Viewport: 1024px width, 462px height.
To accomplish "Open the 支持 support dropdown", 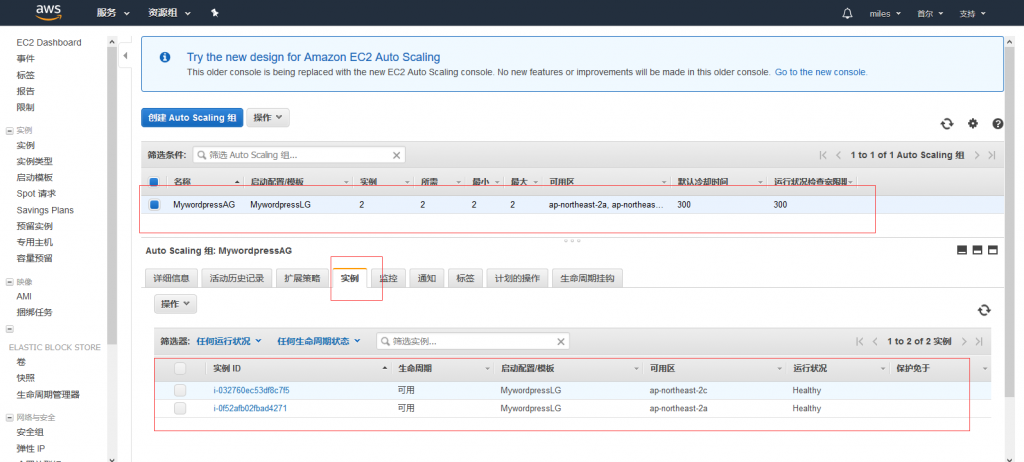I will 972,13.
